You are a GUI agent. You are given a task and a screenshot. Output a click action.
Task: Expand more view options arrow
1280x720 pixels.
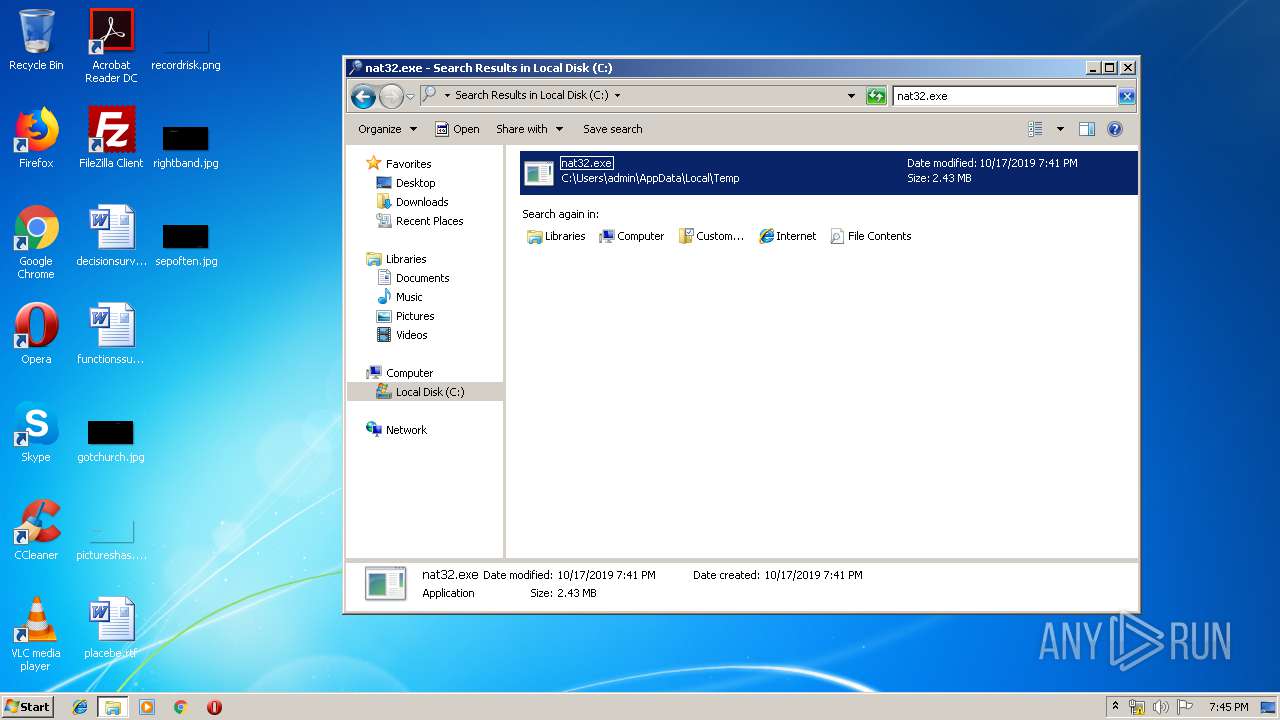(x=1060, y=129)
